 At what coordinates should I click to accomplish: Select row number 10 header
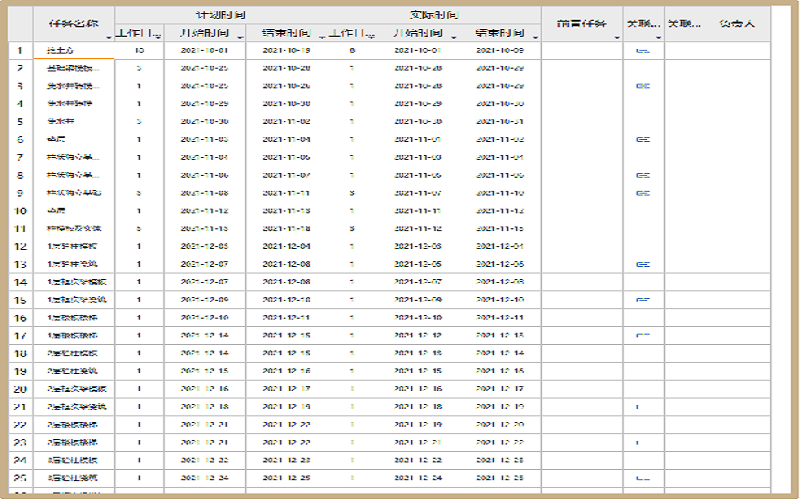[x=20, y=211]
